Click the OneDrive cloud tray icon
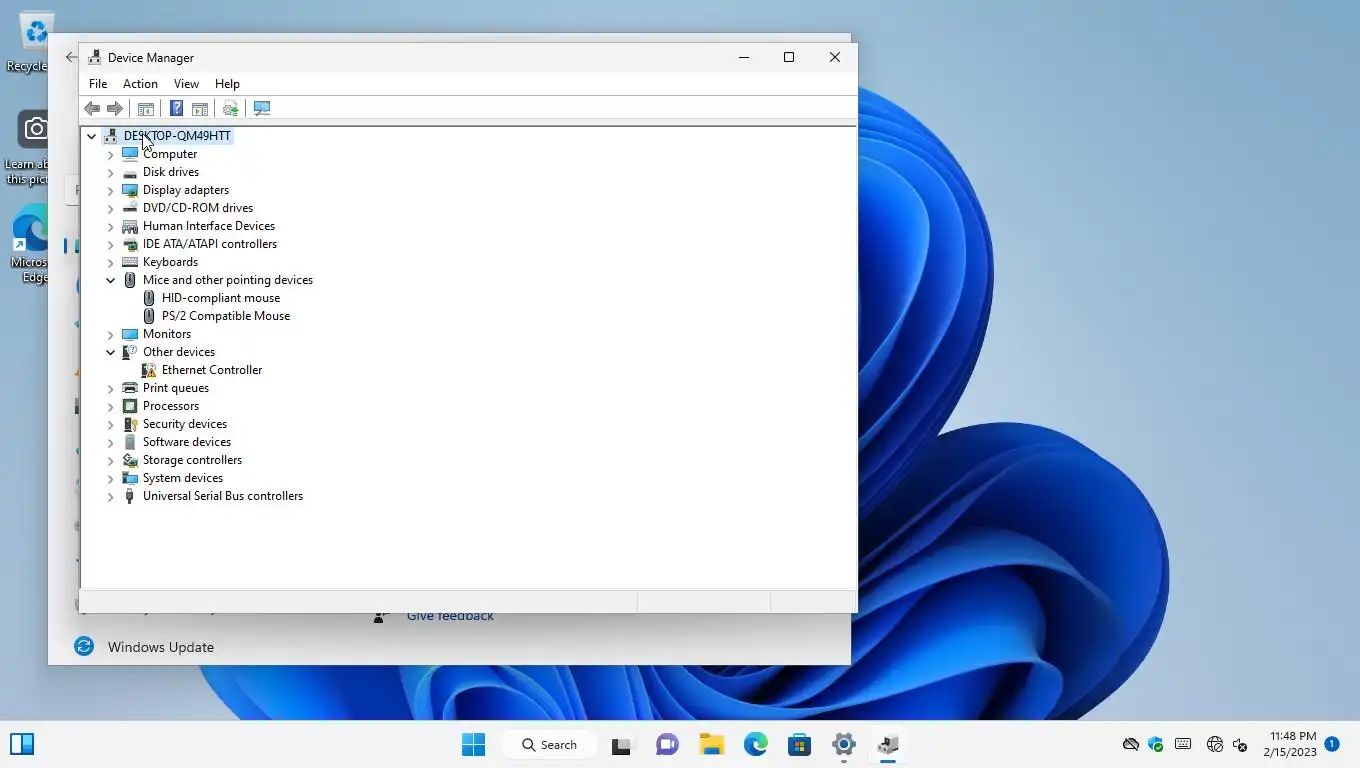Screen dimensions: 1360x768 pos(1131,744)
